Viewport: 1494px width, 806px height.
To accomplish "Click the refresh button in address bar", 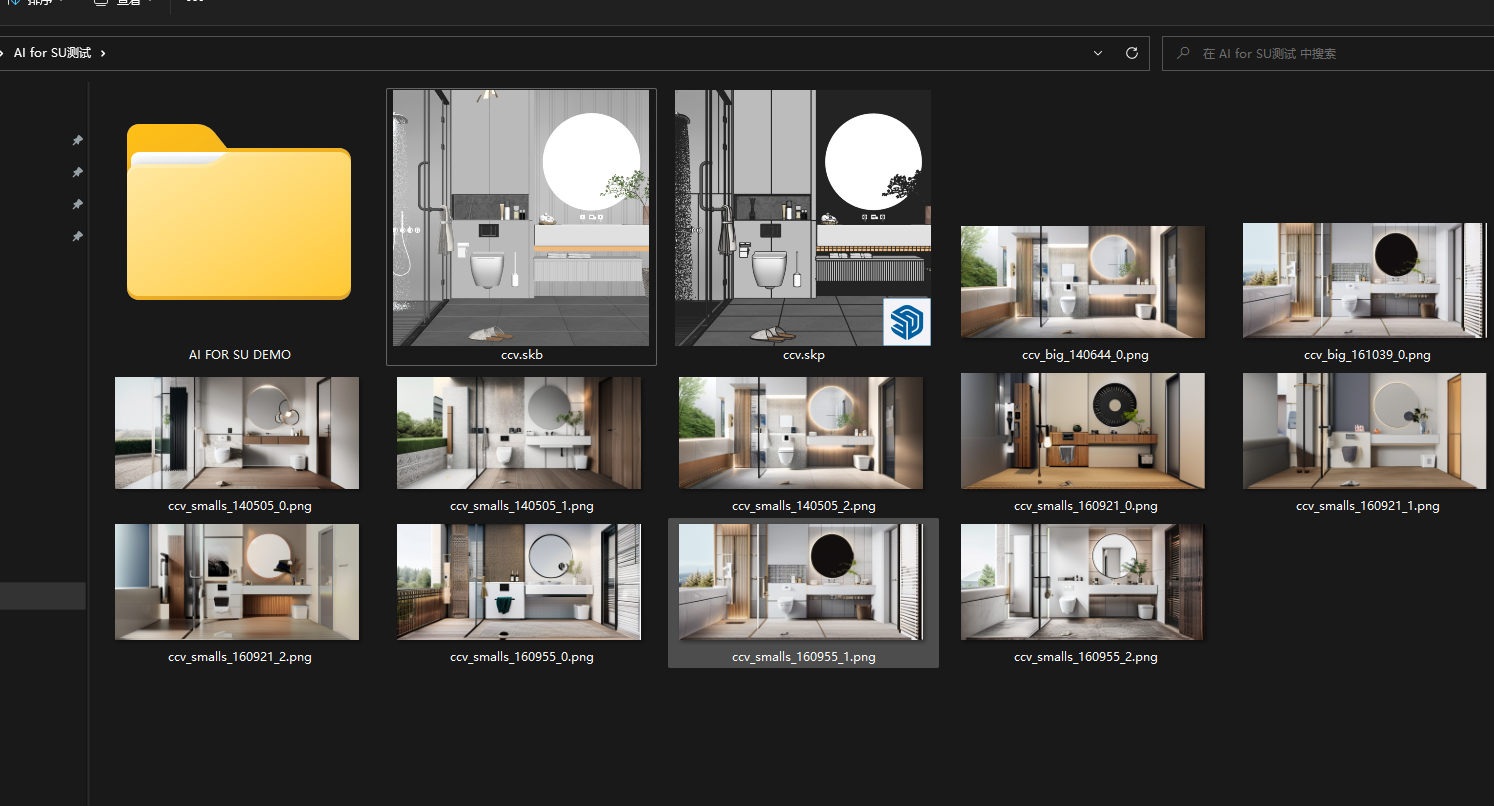I will (1131, 53).
